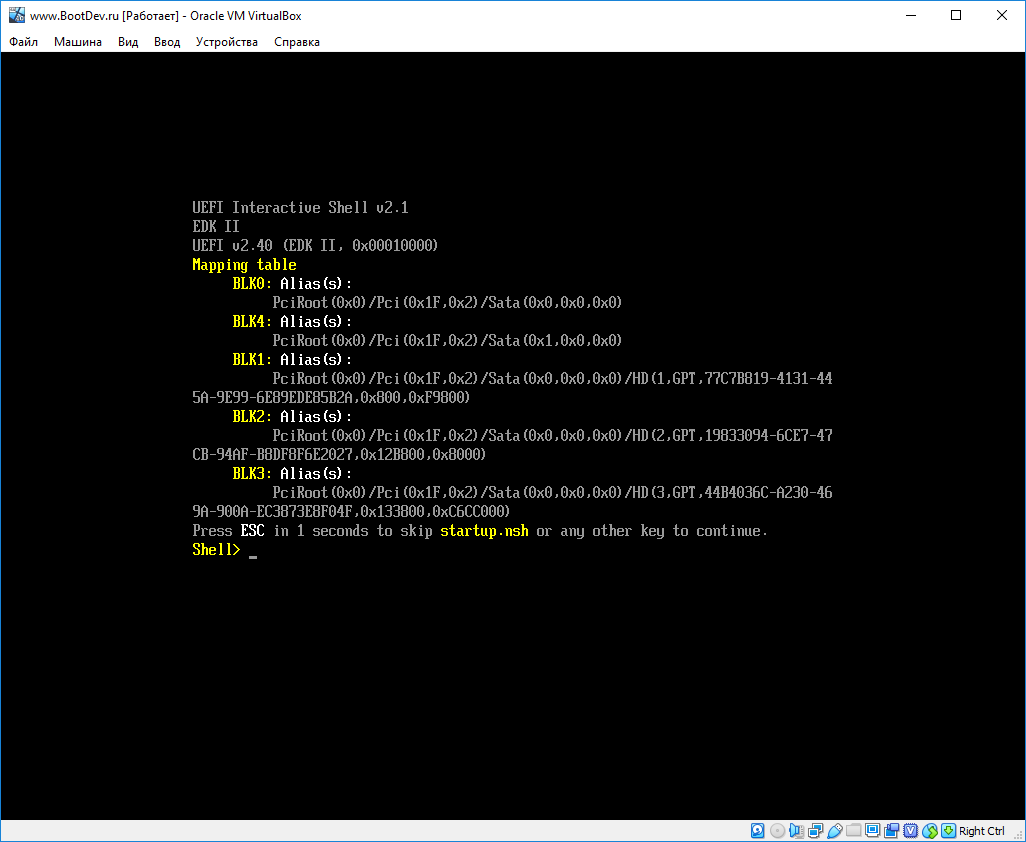Open the Устройства menu

click(225, 42)
